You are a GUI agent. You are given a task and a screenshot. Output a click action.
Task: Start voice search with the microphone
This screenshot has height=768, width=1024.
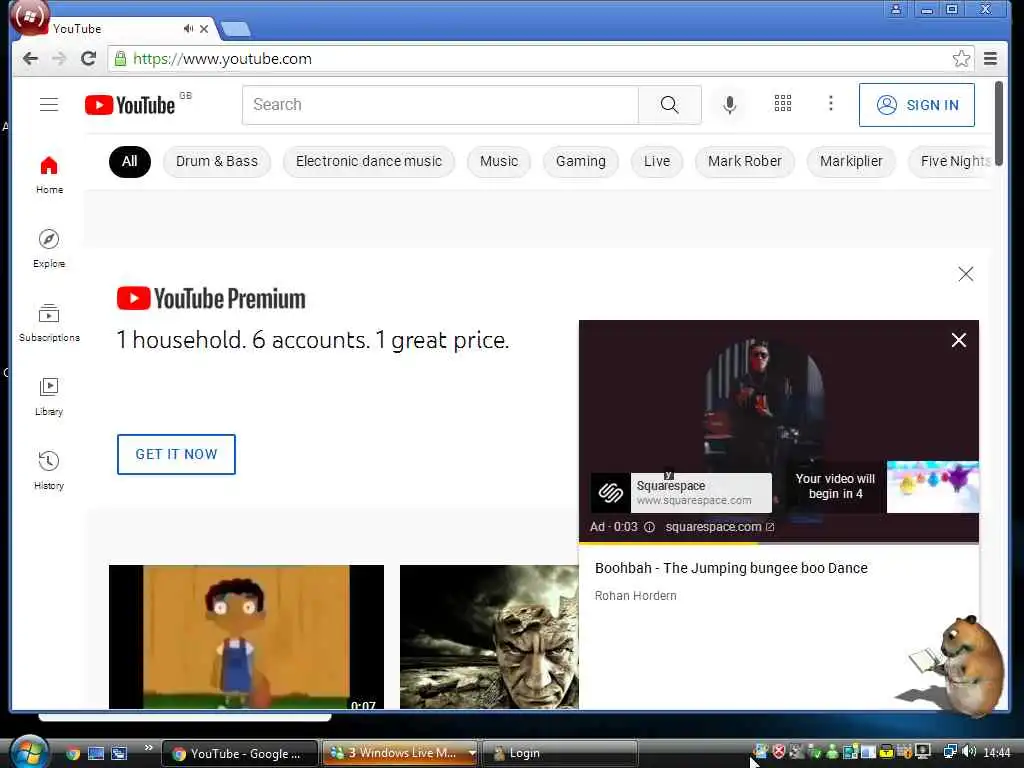click(729, 104)
